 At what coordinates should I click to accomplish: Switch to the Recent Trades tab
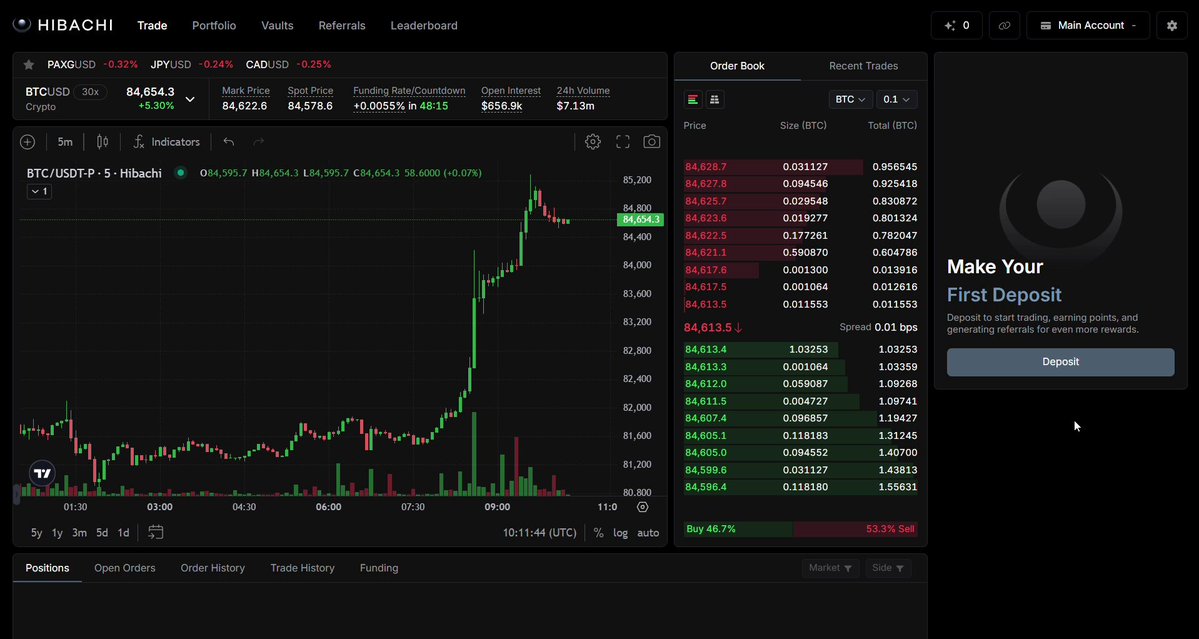[863, 66]
